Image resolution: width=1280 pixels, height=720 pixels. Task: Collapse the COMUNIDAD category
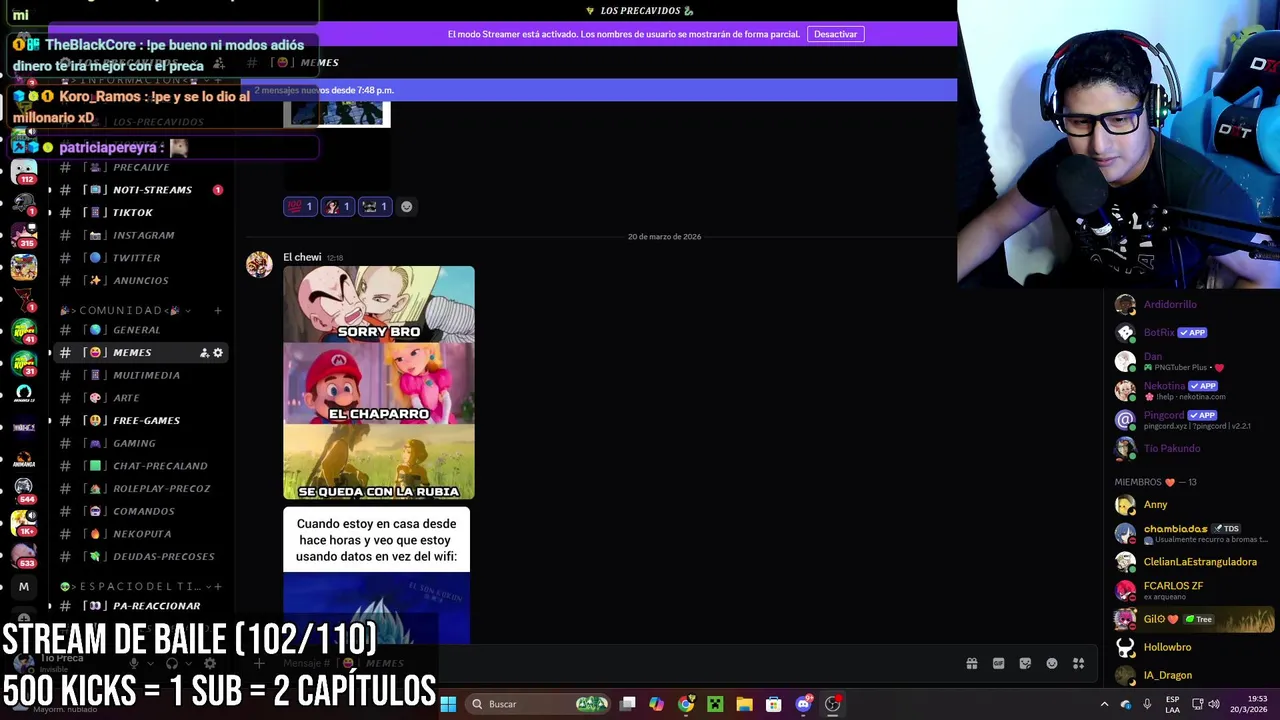[126, 310]
